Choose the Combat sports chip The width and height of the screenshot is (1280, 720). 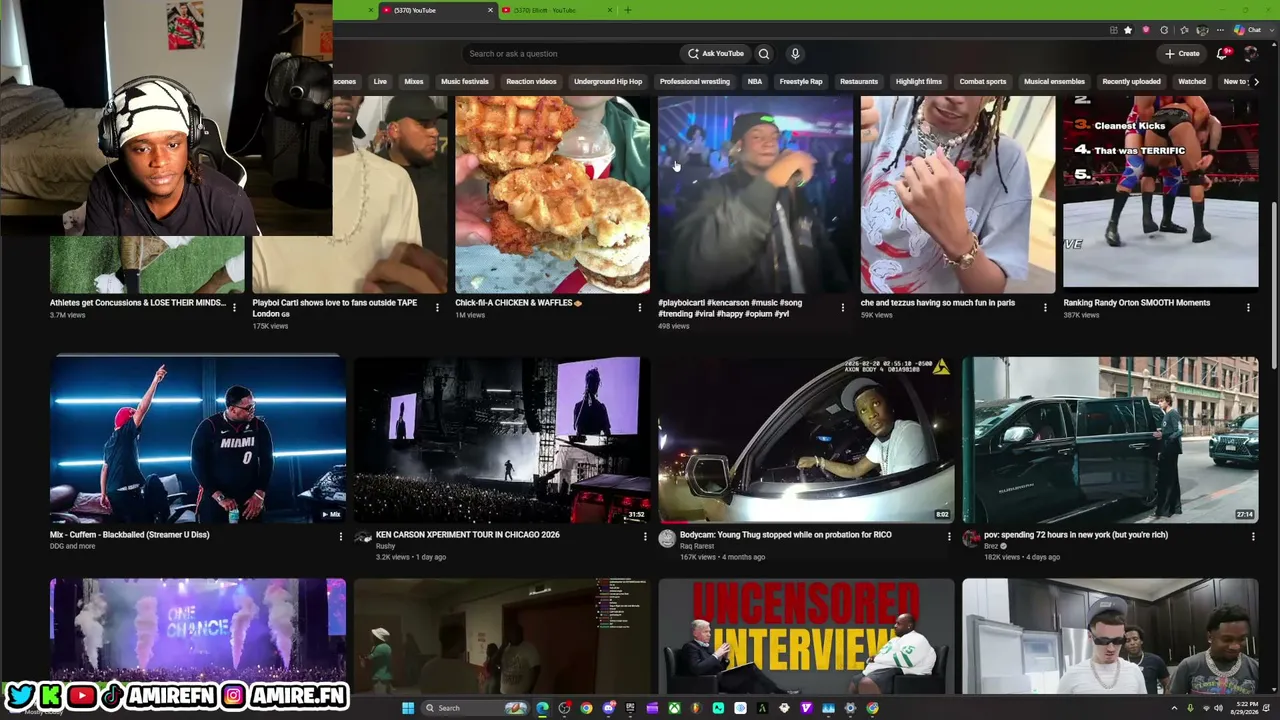pos(983,82)
